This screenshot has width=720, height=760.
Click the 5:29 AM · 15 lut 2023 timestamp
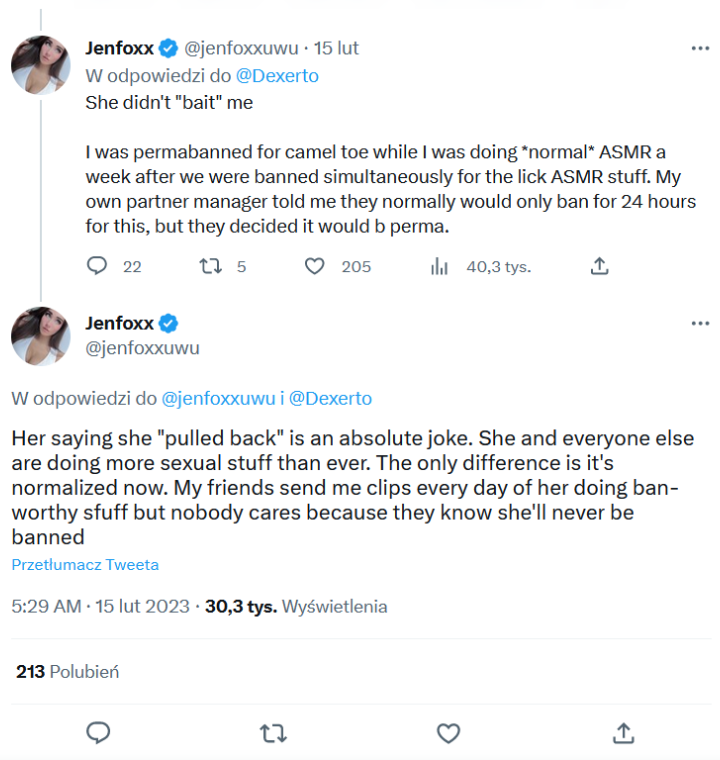point(100,606)
